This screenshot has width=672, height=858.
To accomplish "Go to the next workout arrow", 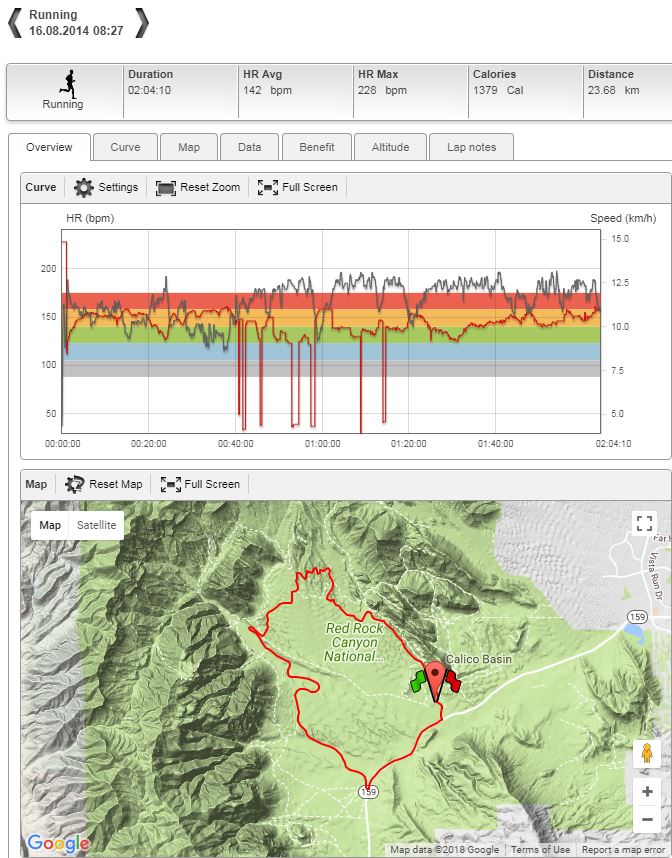I will [x=142, y=22].
